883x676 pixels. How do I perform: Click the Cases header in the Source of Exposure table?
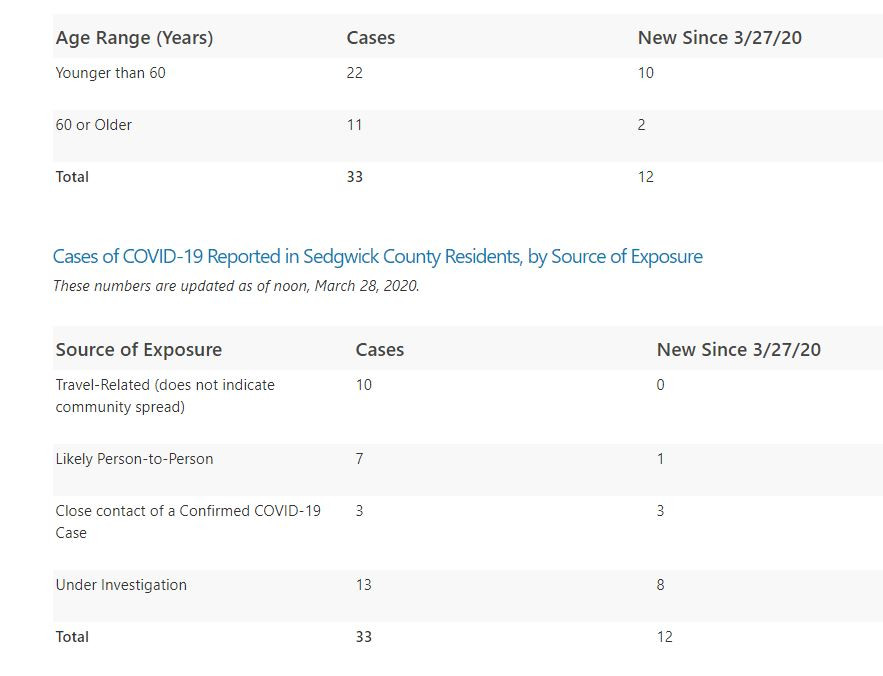(380, 350)
